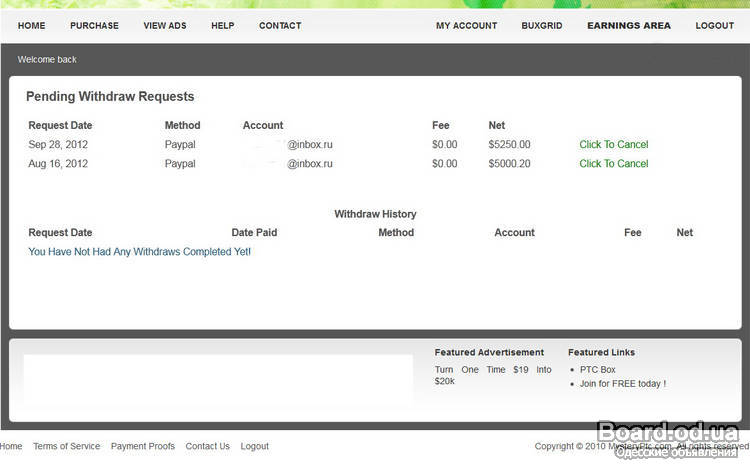The height and width of the screenshot is (471, 750).
Task: Click the blank white banner ad area
Action: click(x=217, y=379)
